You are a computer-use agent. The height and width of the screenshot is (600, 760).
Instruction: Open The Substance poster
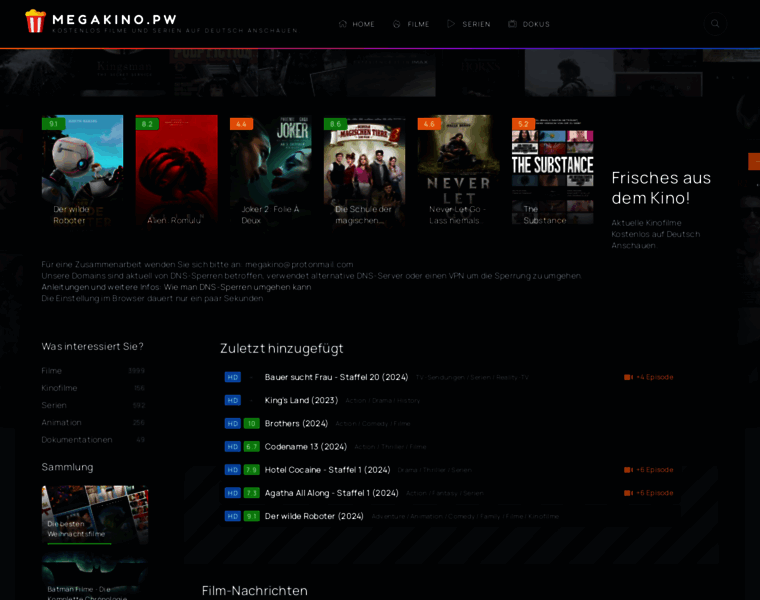click(x=553, y=170)
